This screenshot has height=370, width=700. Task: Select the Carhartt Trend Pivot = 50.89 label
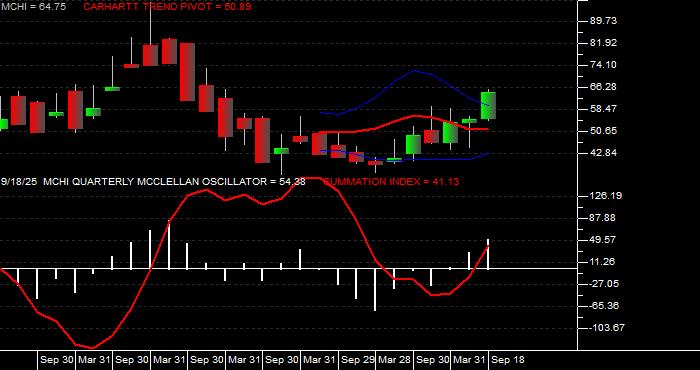click(167, 7)
